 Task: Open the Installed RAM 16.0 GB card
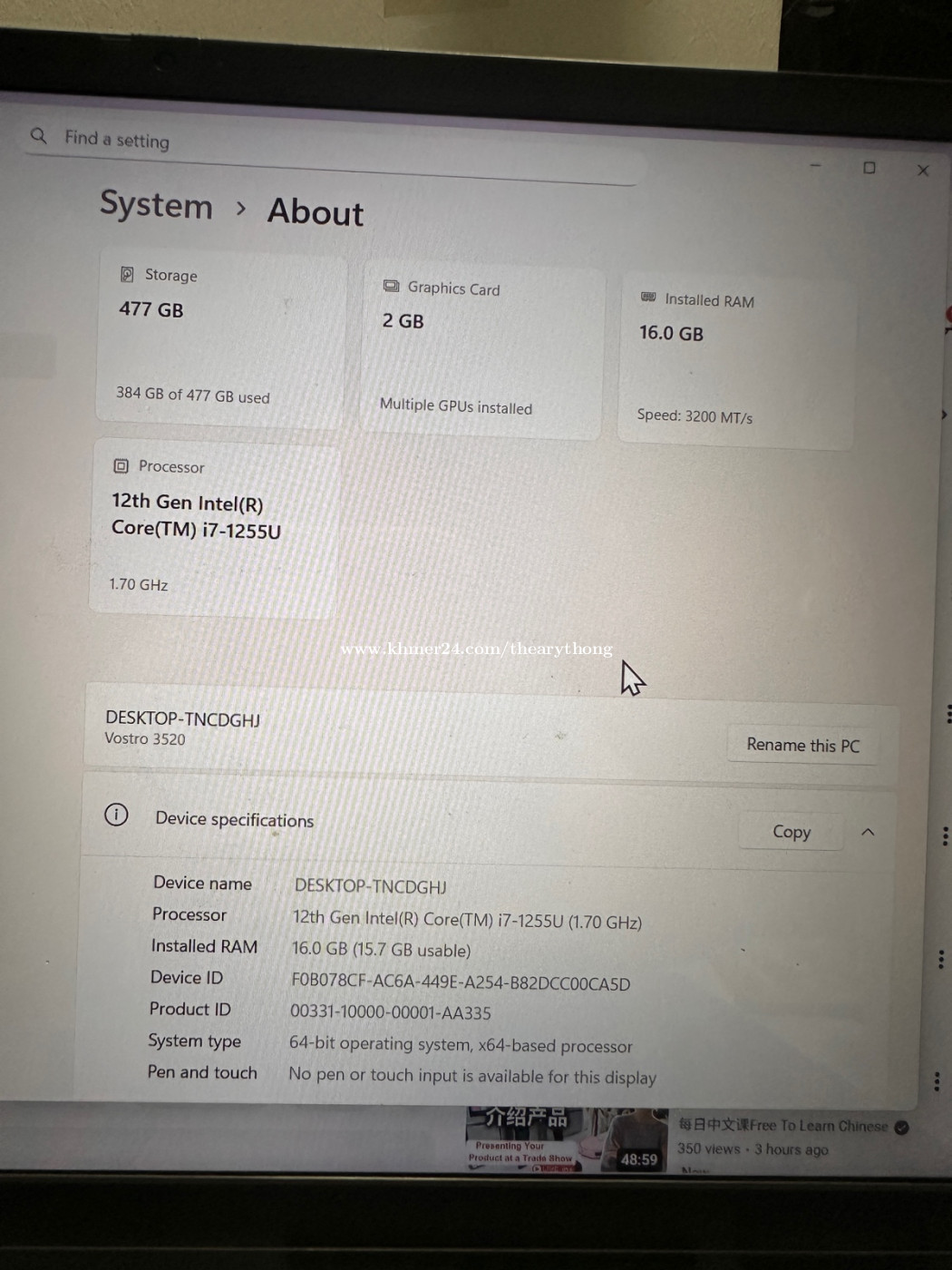tap(735, 359)
